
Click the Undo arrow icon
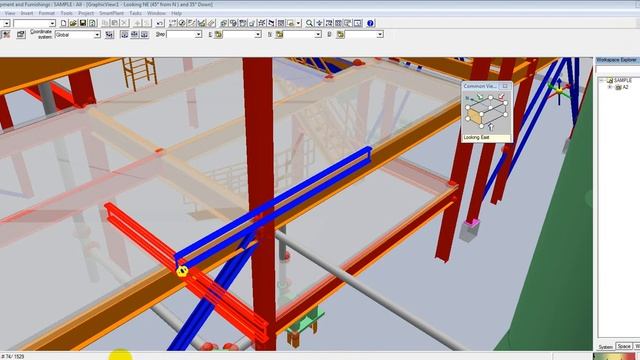point(160,23)
